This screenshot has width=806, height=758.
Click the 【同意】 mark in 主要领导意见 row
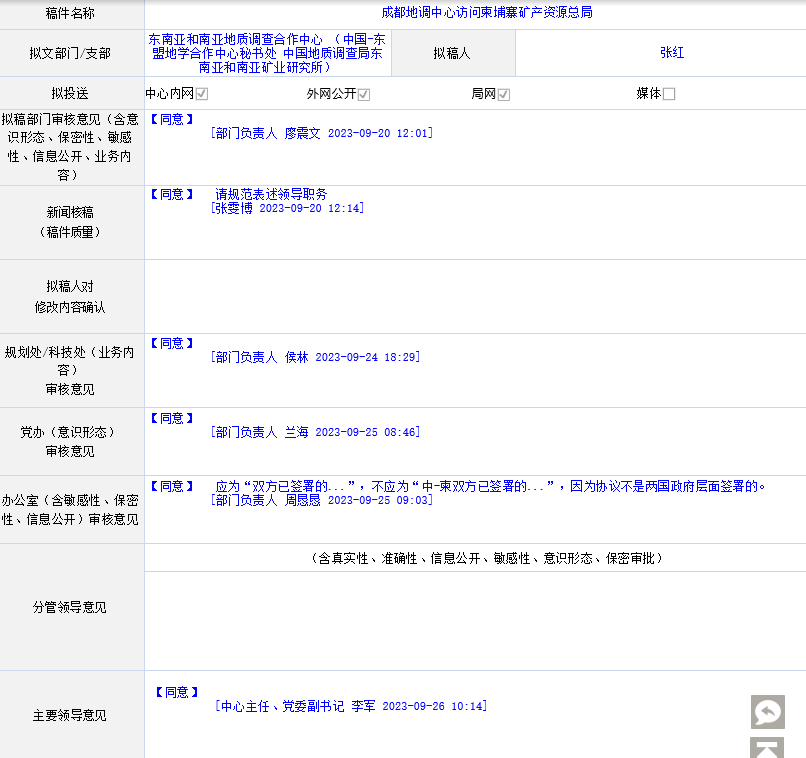pos(176,692)
